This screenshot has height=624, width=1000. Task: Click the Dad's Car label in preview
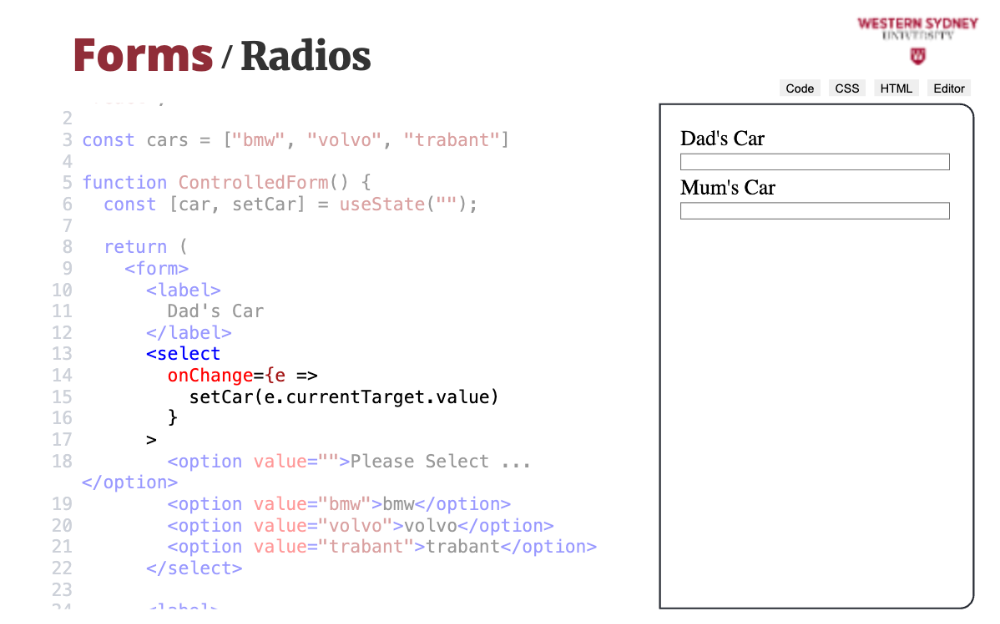[x=722, y=139]
